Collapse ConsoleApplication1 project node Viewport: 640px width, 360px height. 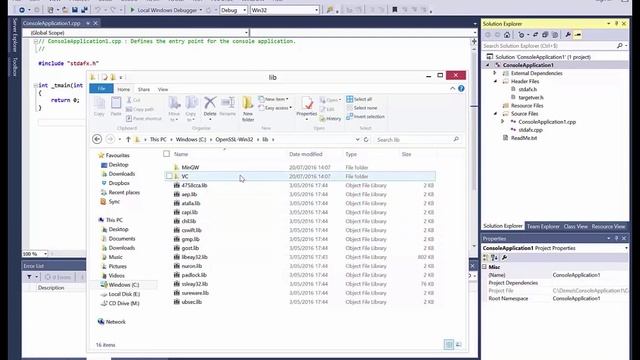[487, 65]
